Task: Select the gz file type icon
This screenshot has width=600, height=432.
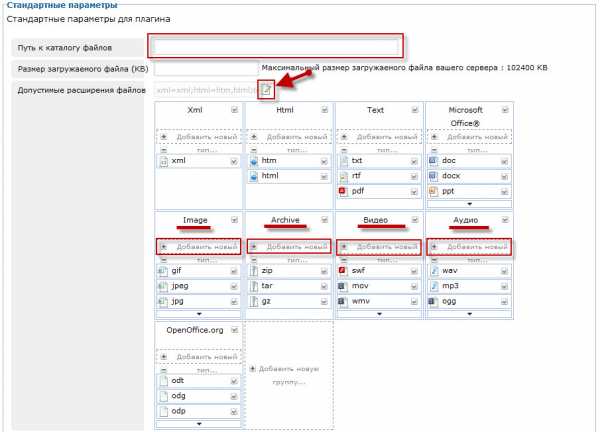Action: pyautogui.click(x=253, y=302)
